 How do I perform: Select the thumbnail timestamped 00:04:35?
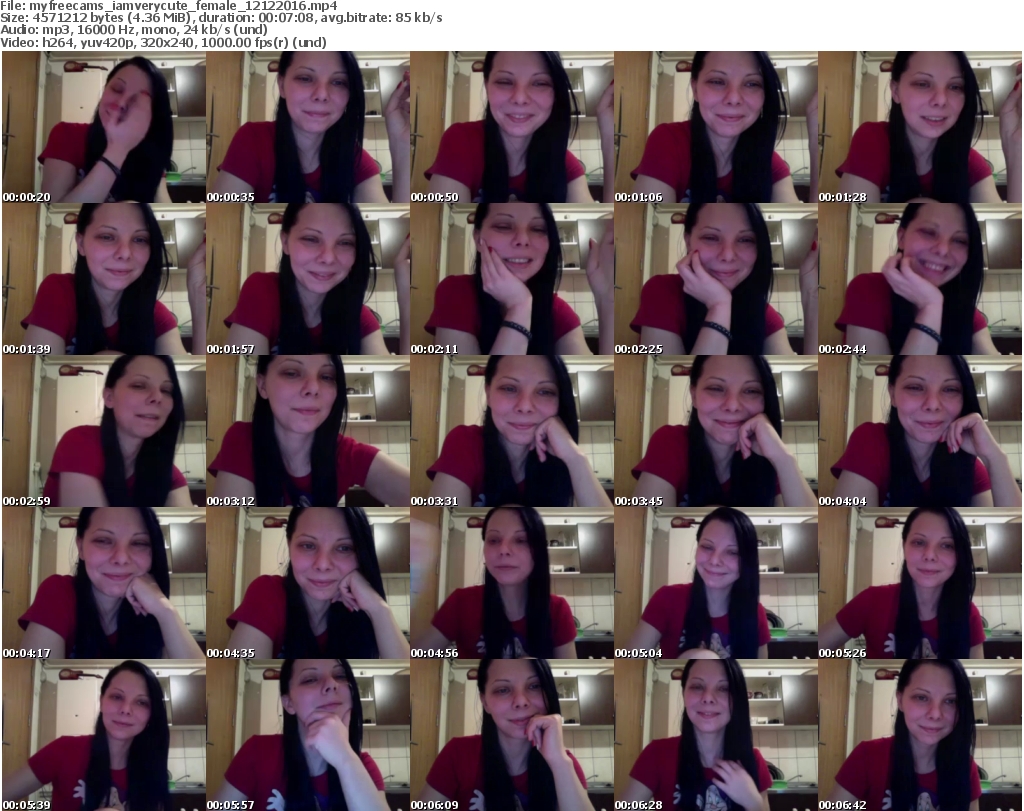[x=308, y=583]
